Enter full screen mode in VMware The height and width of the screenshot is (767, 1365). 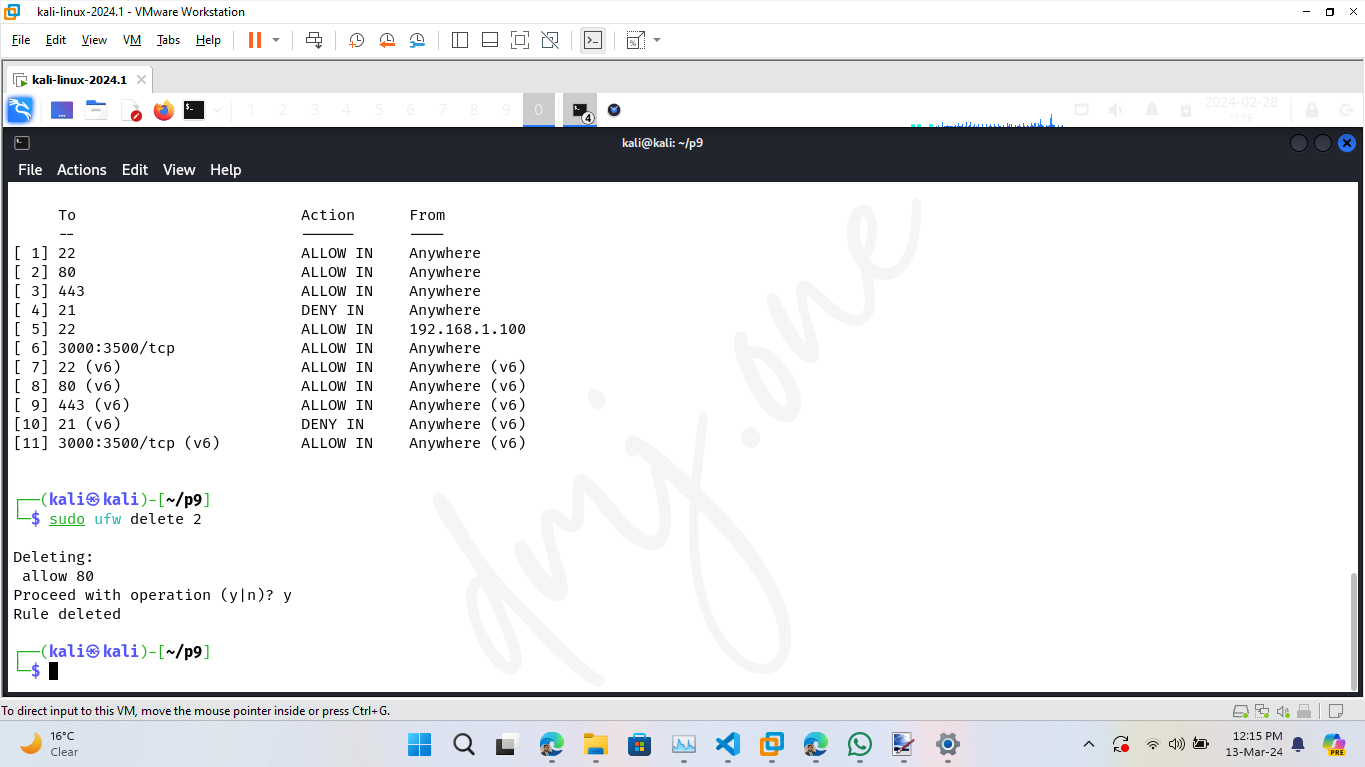tap(520, 40)
